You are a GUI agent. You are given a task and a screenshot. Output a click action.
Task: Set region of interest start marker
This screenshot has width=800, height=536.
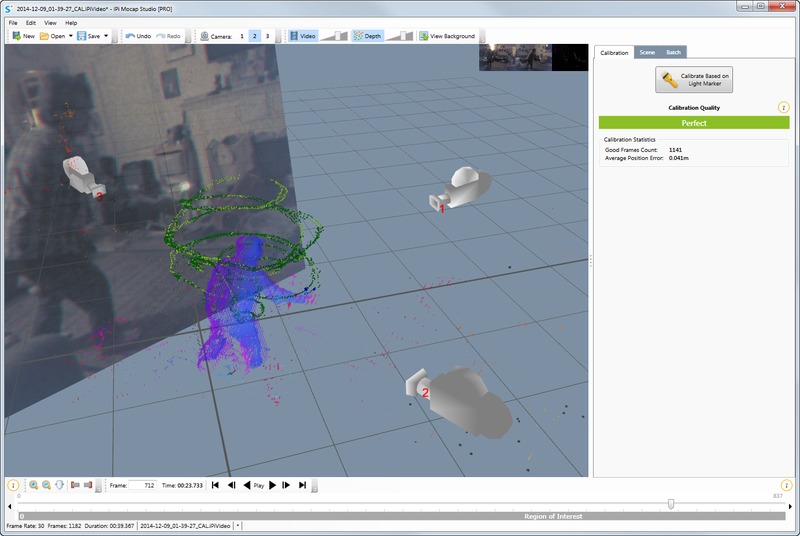pos(75,485)
